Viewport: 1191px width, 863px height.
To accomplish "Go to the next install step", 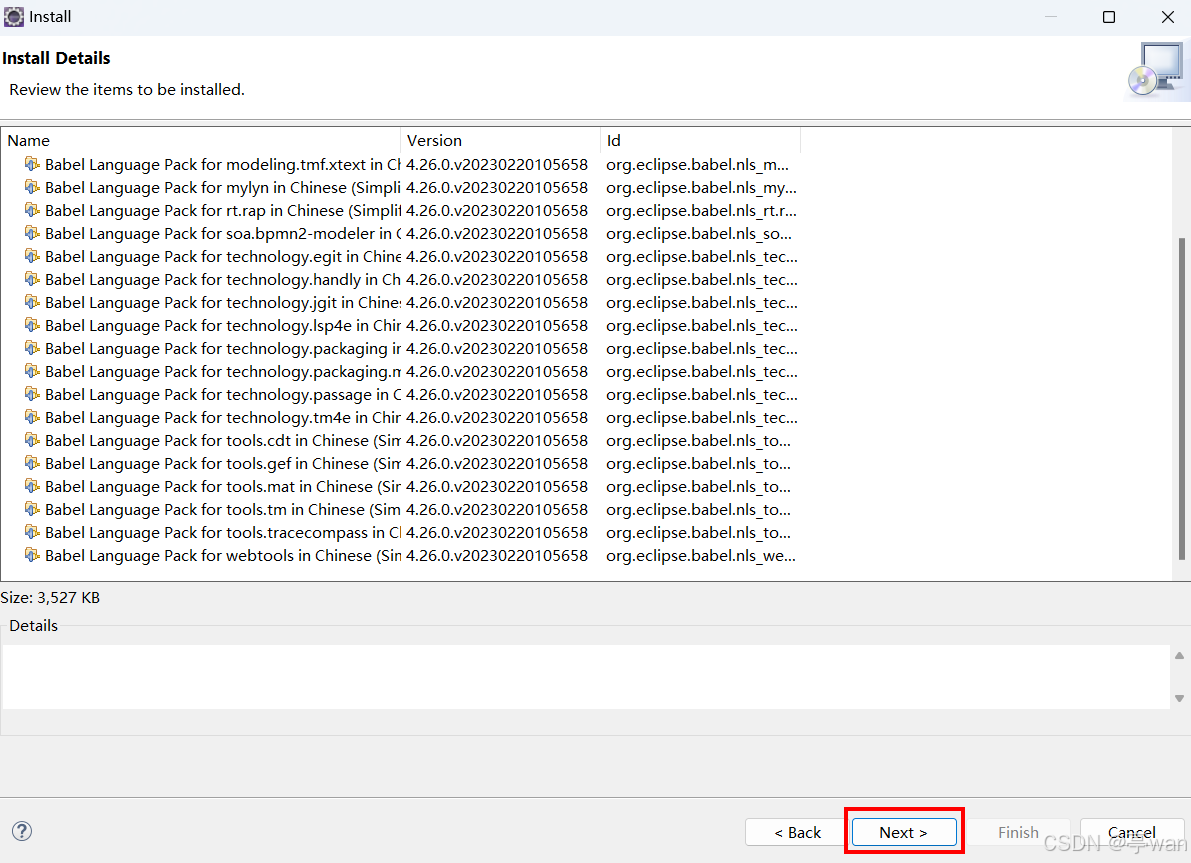I will point(904,832).
